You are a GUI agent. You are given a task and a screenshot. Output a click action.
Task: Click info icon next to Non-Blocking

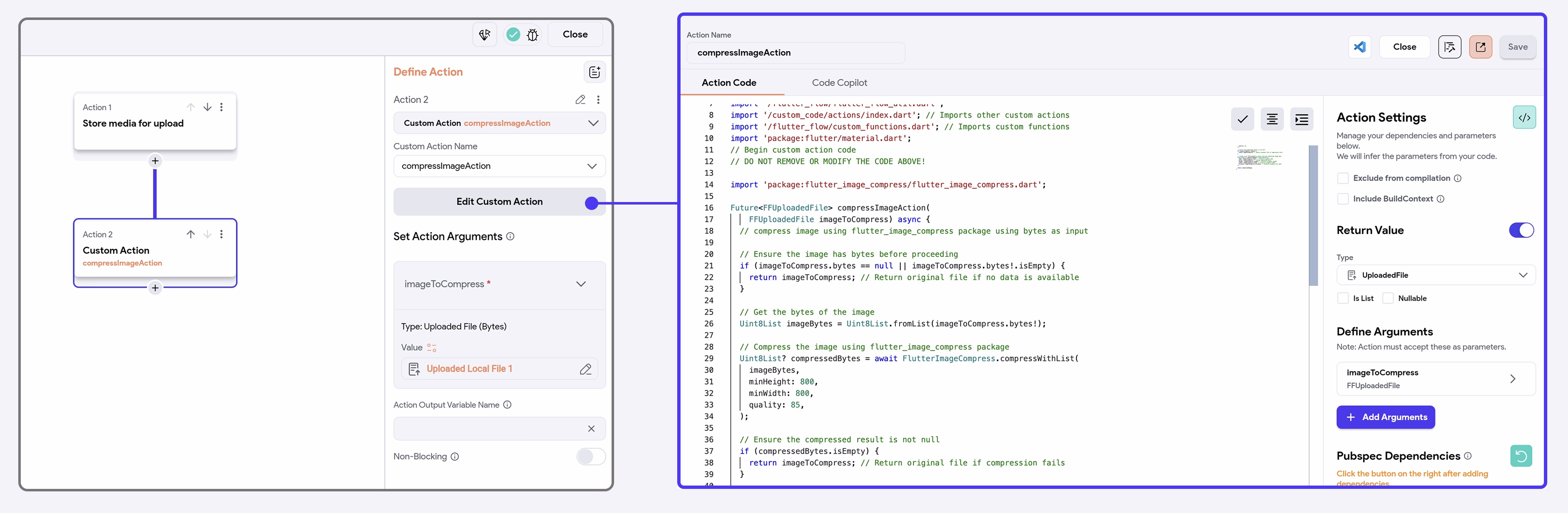tap(455, 456)
